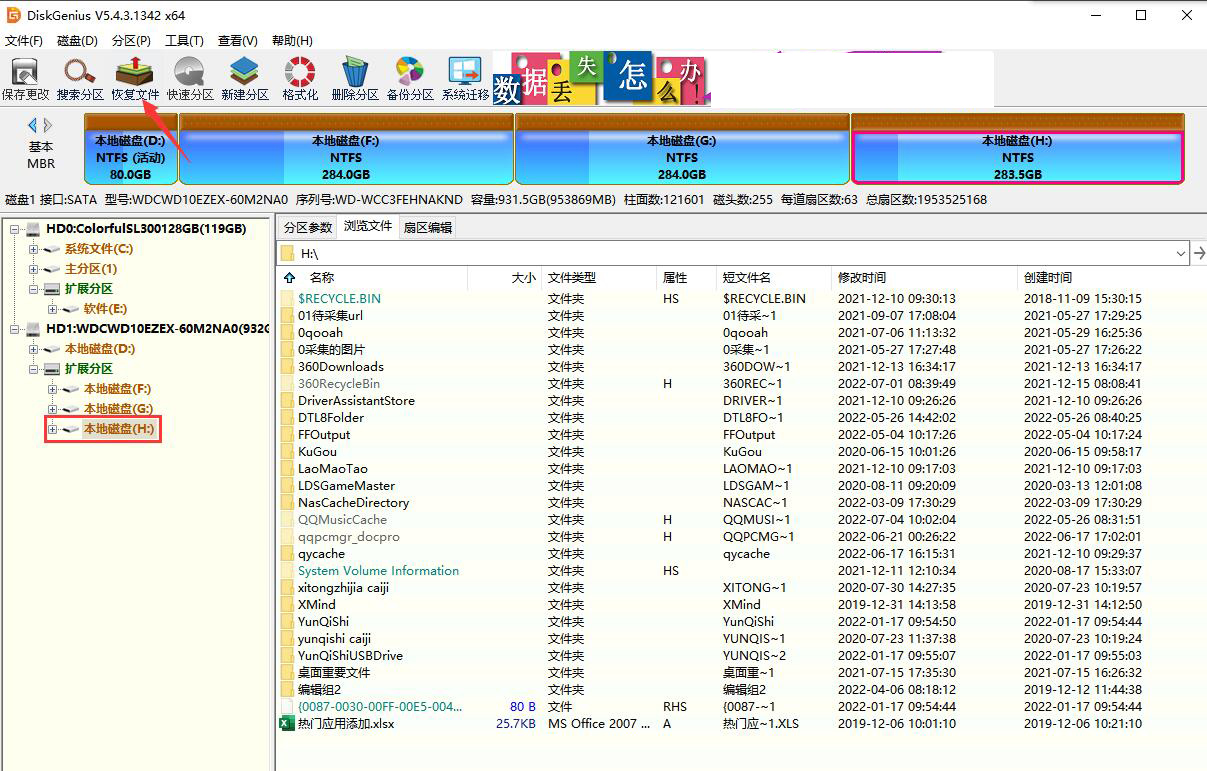1207x771 pixels.
Task: Click folder icon of $RECYCLE.BIN
Action: pos(287,299)
